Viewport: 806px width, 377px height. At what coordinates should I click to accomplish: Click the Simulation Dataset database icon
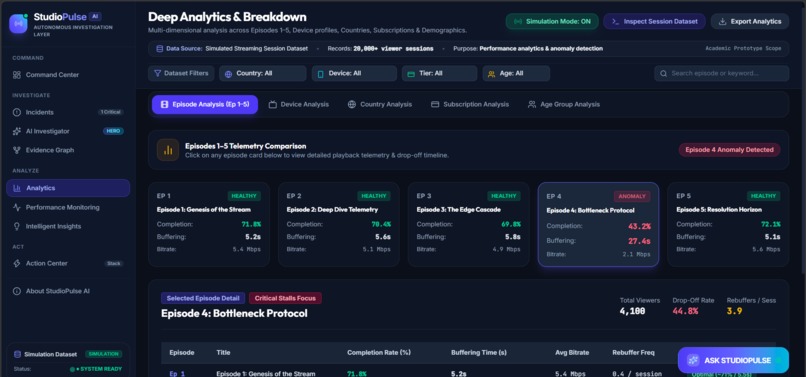pyautogui.click(x=17, y=354)
